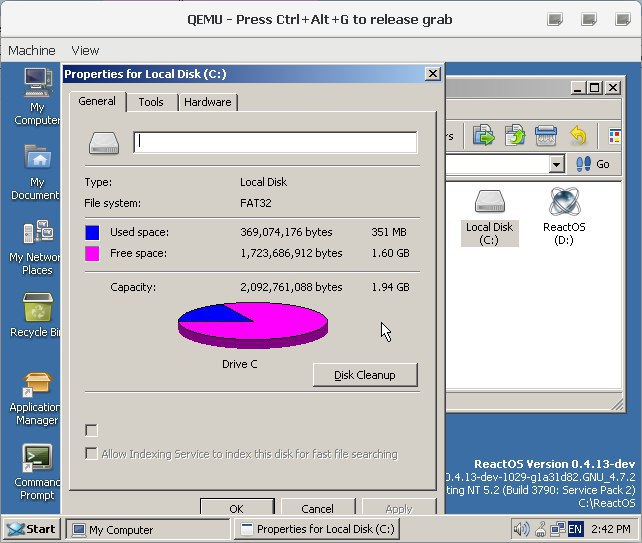
Task: Click the Undo yellow arrow icon
Action: 578,136
